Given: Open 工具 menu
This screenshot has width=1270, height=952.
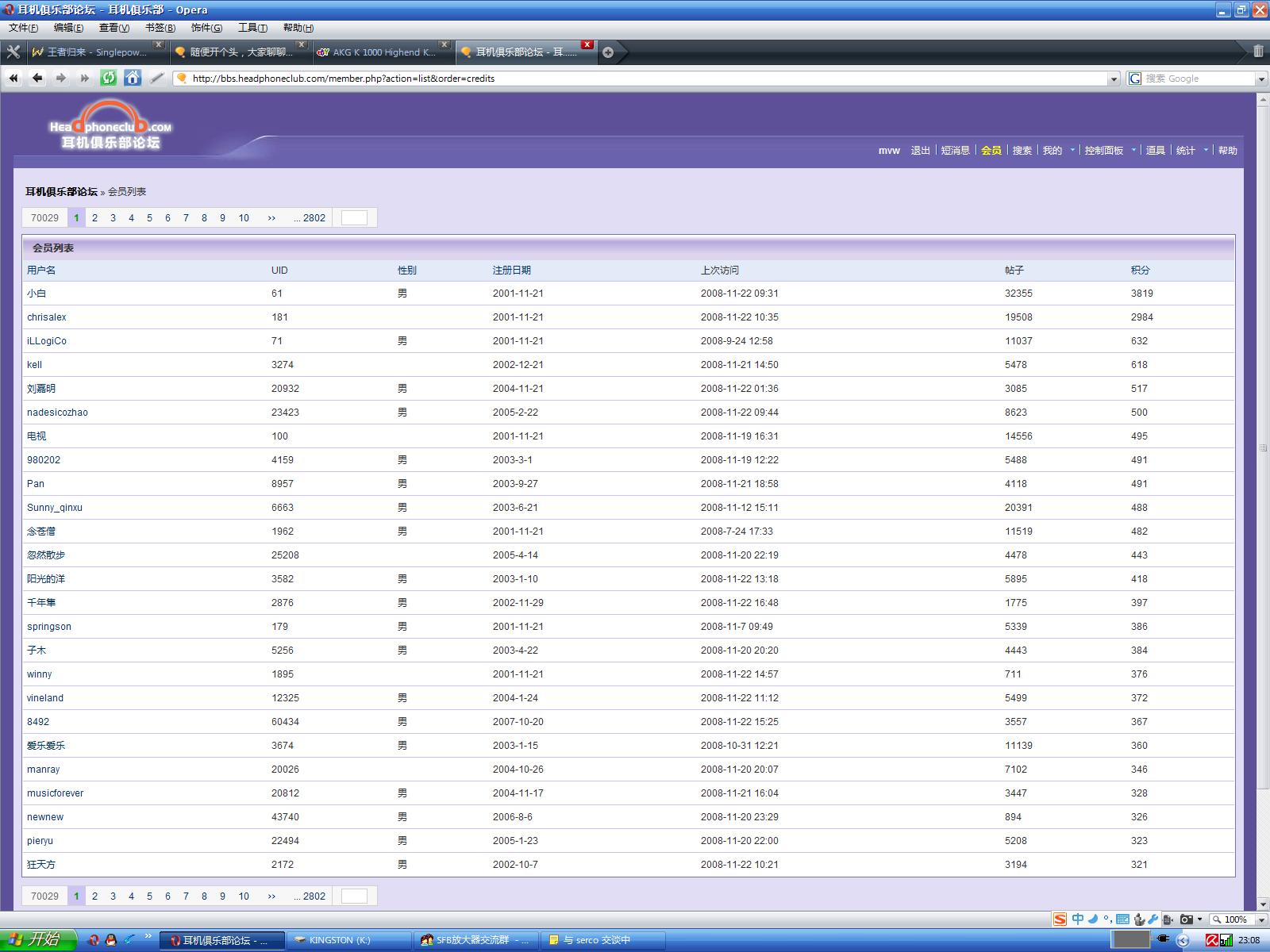Looking at the screenshot, I should pyautogui.click(x=252, y=28).
